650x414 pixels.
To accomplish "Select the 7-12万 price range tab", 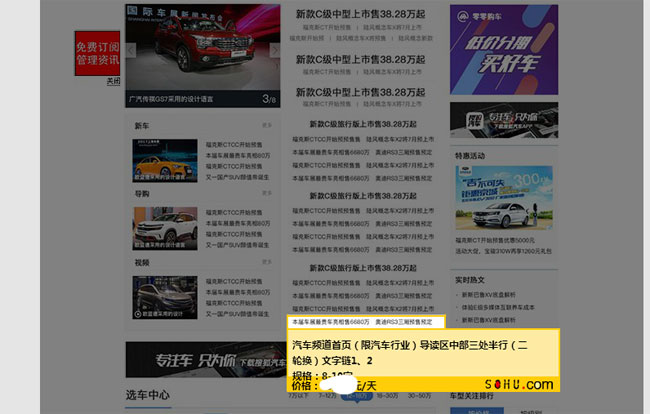I will coord(327,396).
